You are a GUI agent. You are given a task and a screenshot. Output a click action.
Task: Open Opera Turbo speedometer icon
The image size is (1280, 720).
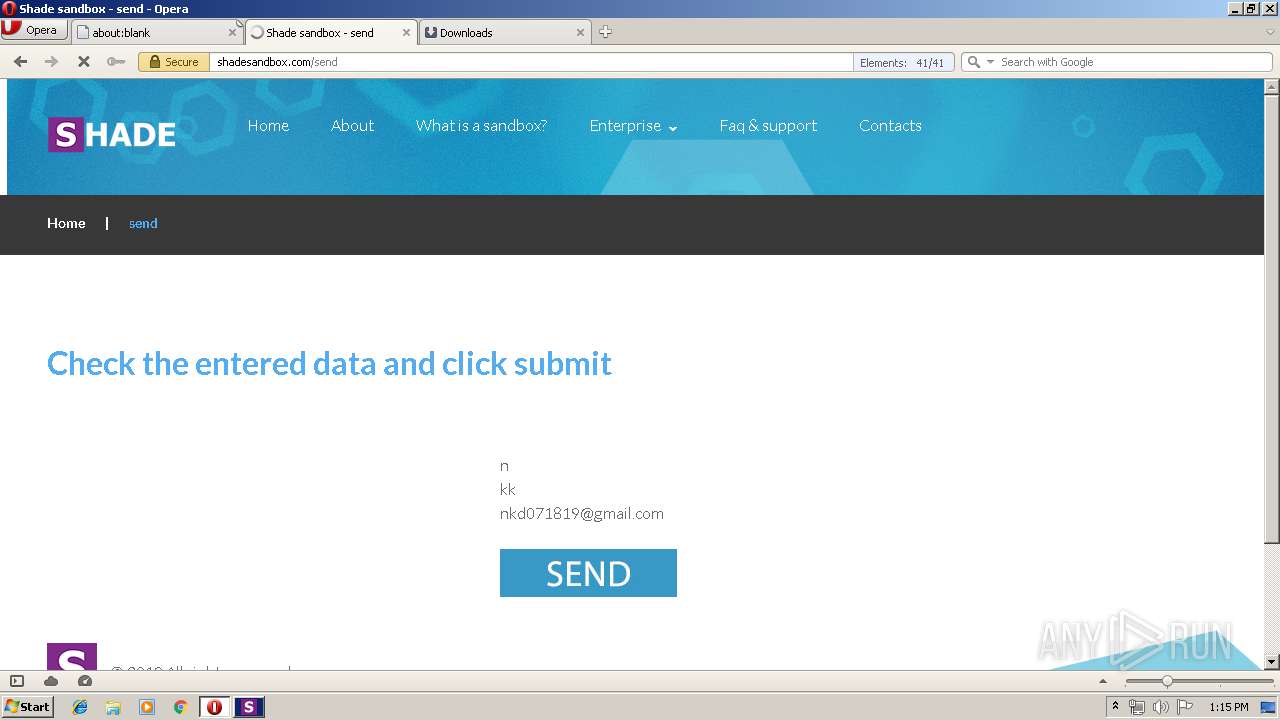85,681
